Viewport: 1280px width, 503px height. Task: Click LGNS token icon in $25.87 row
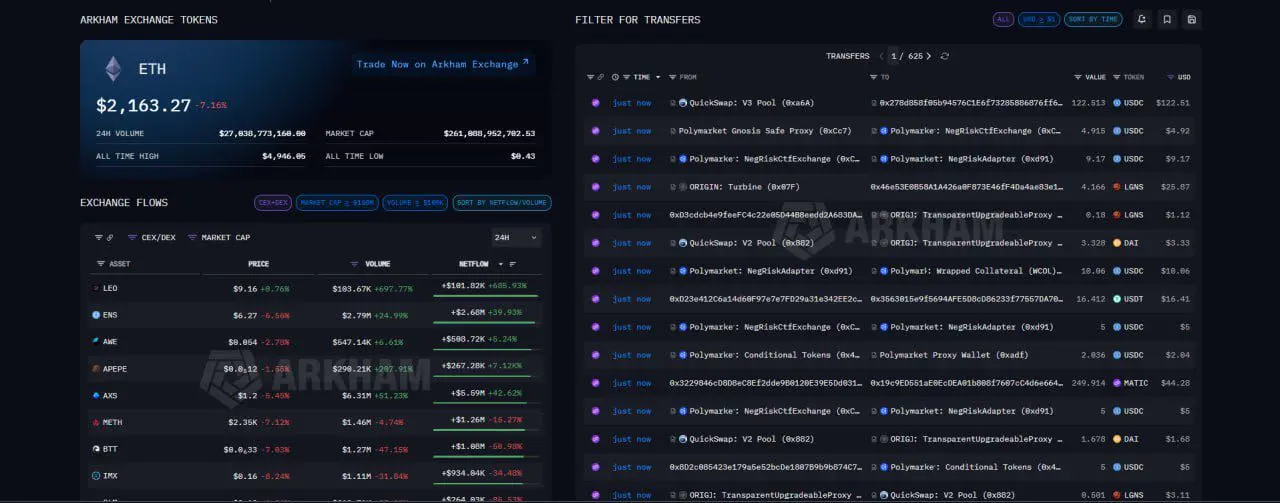[1117, 187]
